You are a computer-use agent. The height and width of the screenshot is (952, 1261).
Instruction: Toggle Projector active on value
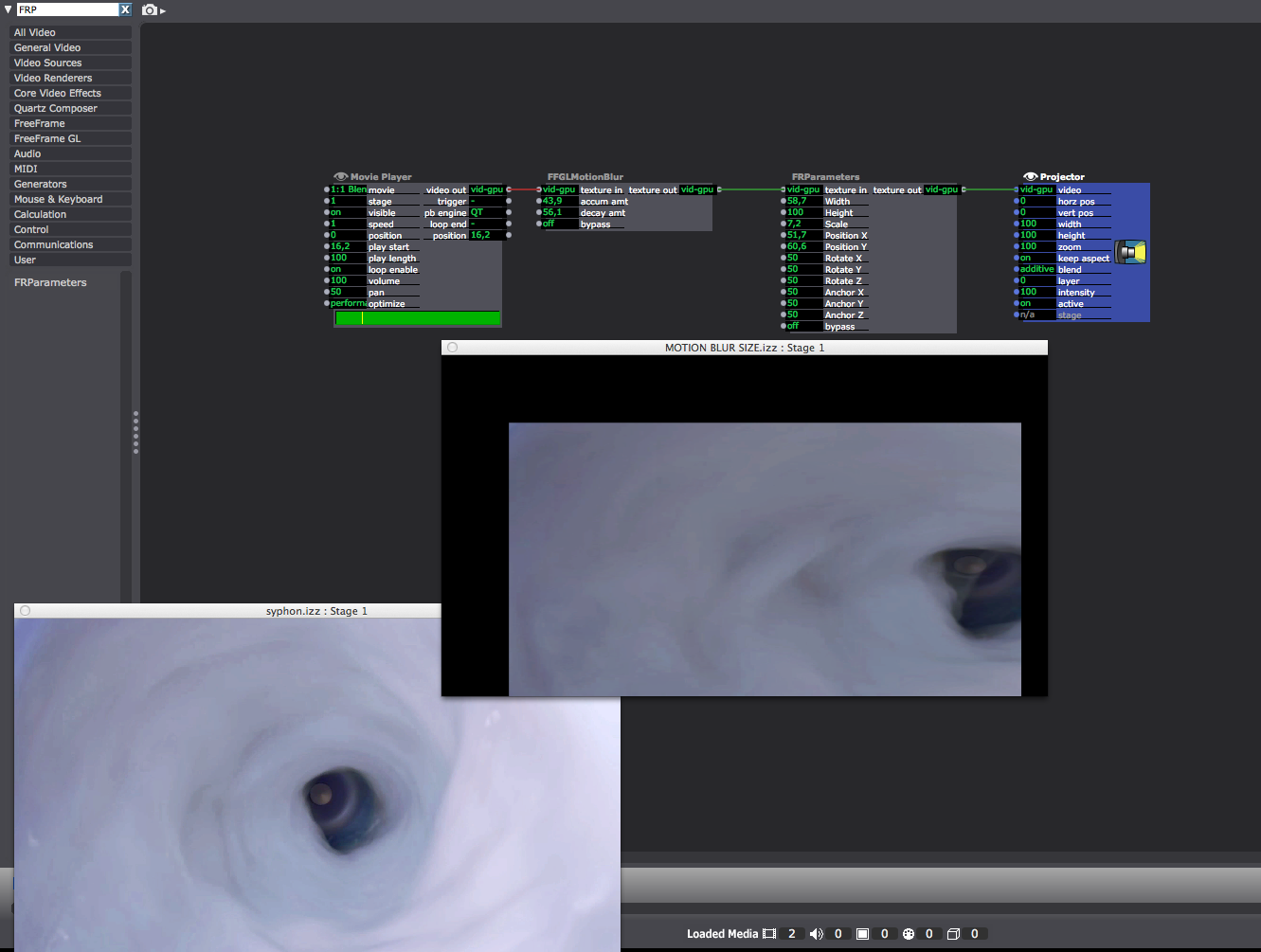point(1036,303)
